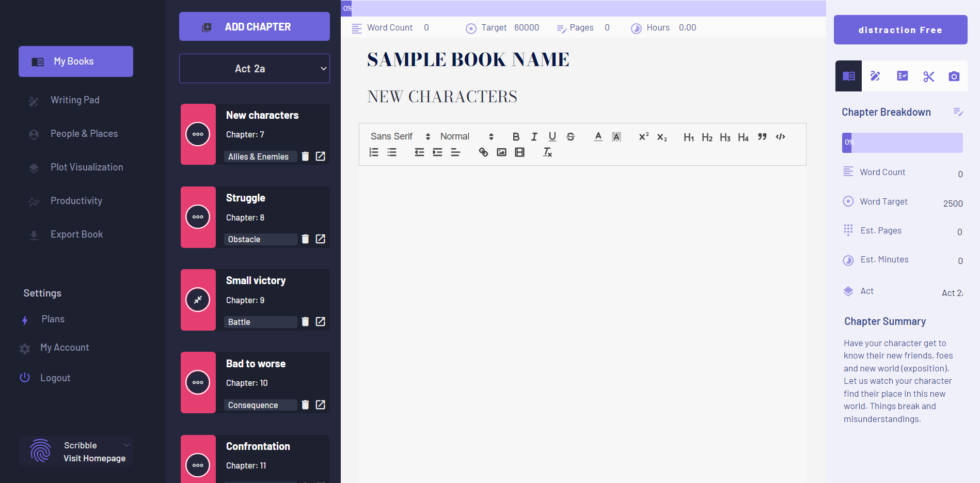This screenshot has width=980, height=483.
Task: Apply subscript formatting
Action: point(662,137)
